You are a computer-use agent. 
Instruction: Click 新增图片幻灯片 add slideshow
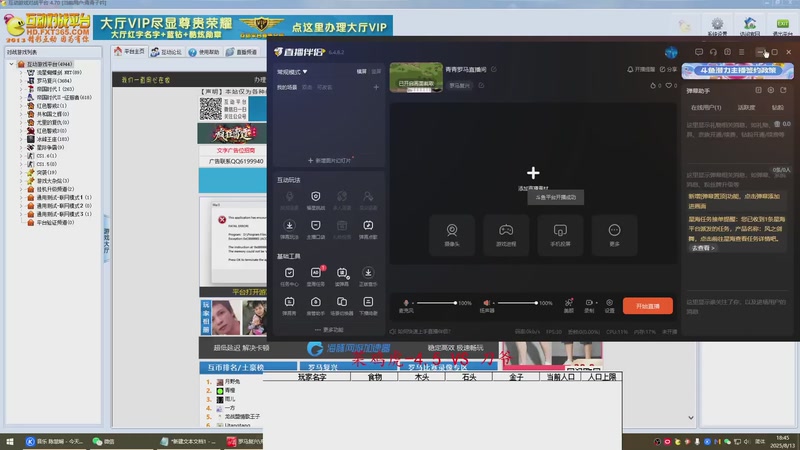tap(330, 160)
